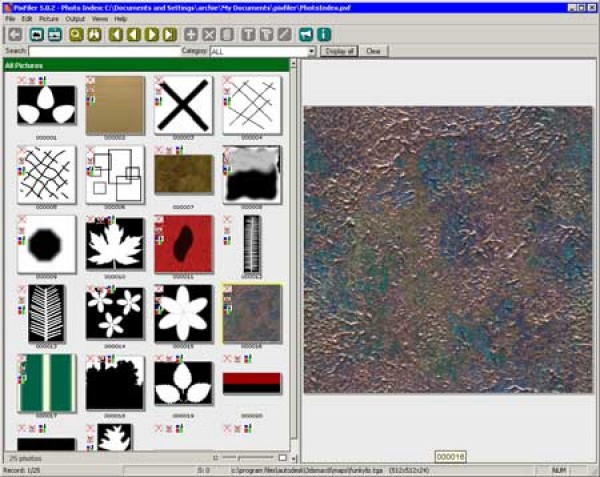
Task: Select the three-leaves thumbnail 000001
Action: point(46,105)
